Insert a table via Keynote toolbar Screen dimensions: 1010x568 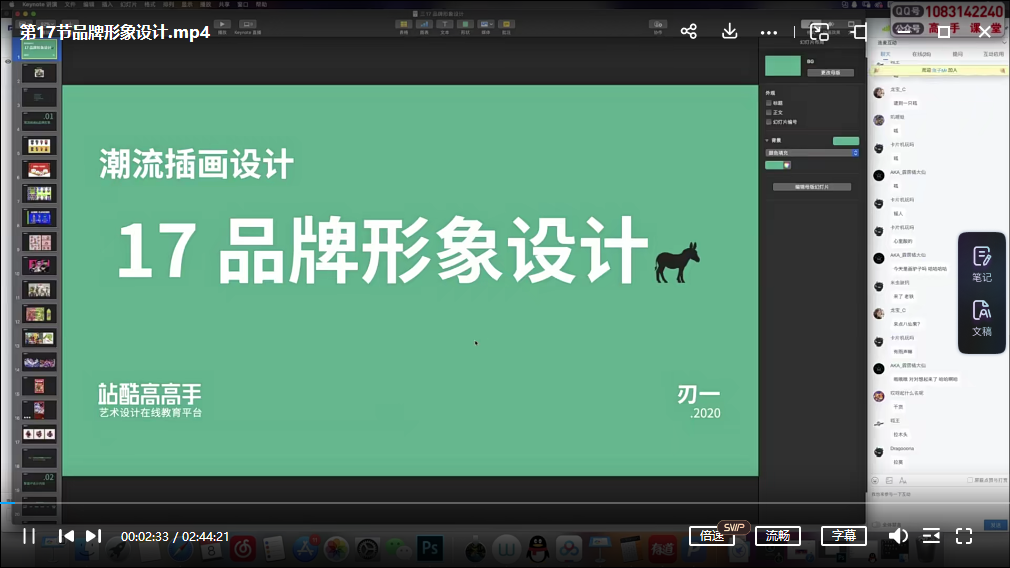coord(404,26)
